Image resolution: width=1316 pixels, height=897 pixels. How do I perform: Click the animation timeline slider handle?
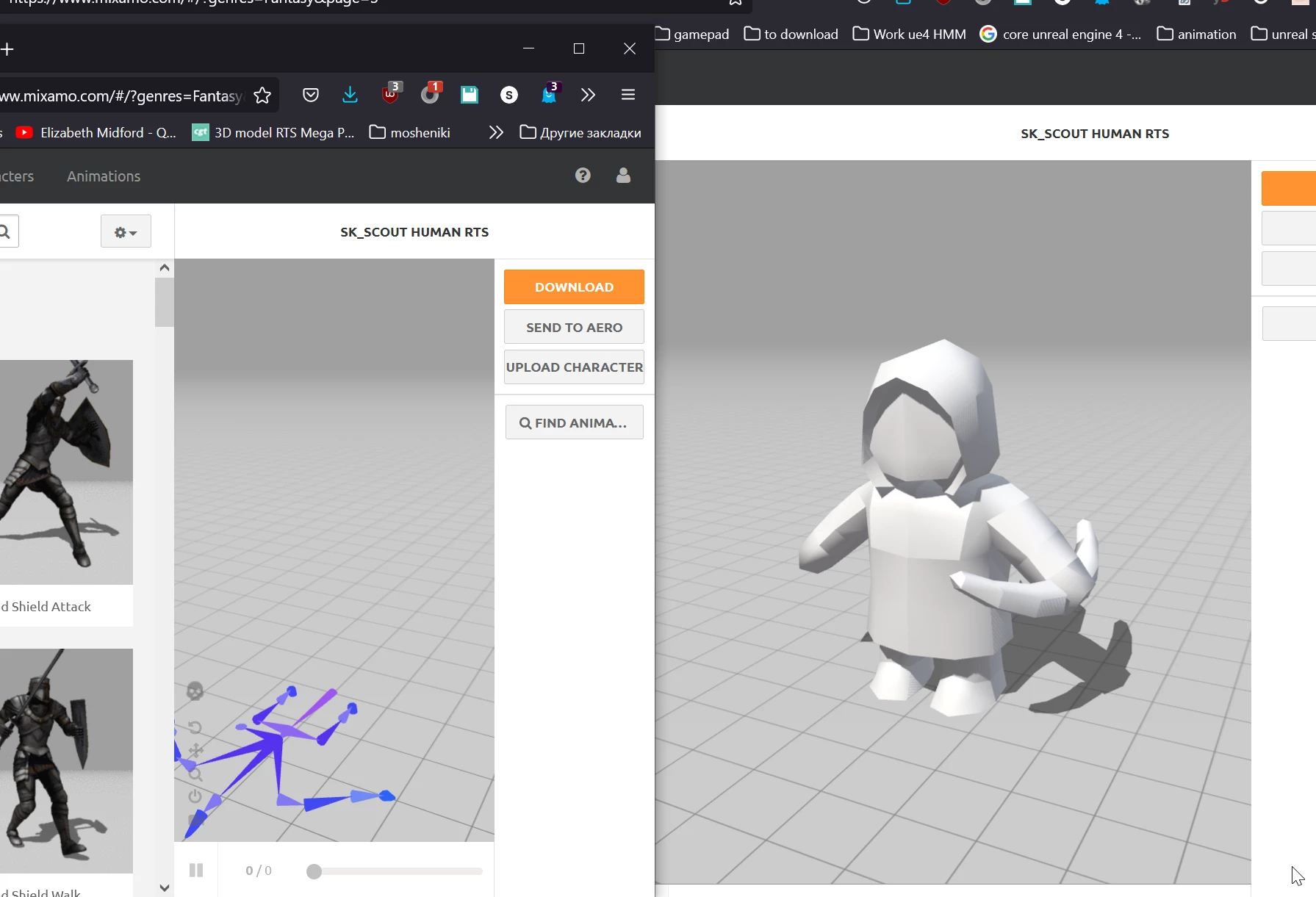314,871
